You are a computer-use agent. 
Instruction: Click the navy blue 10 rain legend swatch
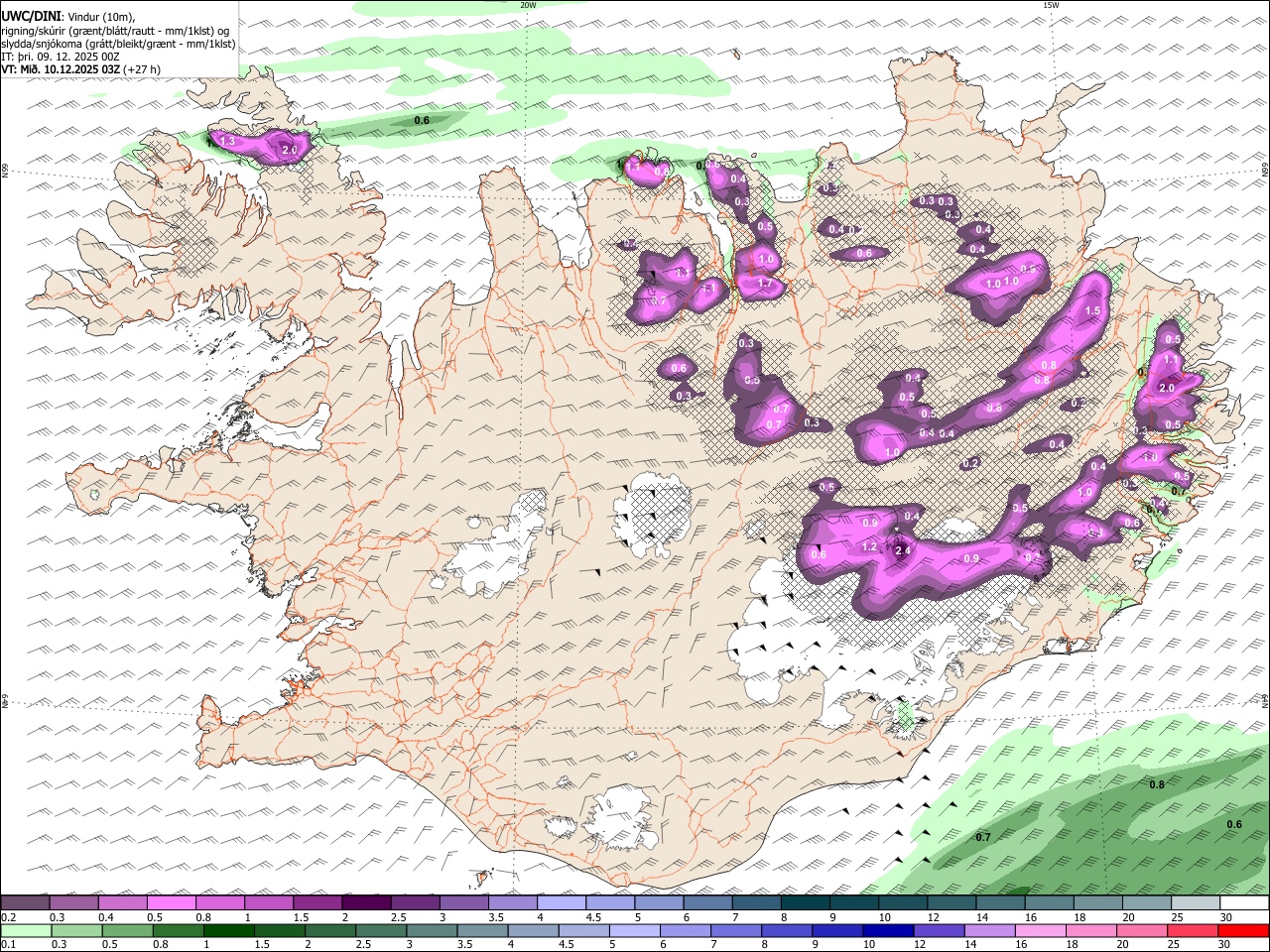[x=887, y=931]
